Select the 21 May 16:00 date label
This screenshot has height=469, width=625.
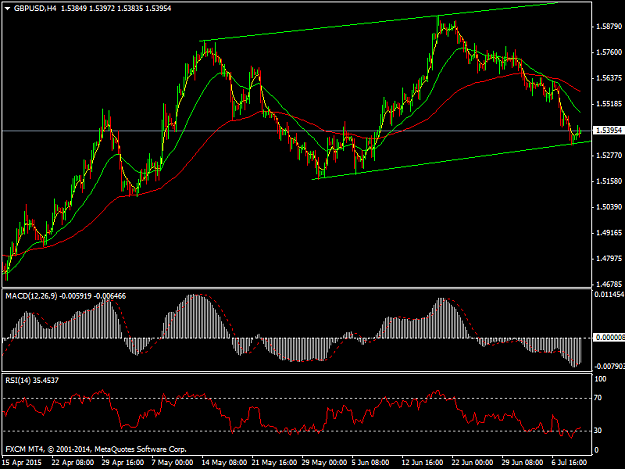(x=274, y=463)
